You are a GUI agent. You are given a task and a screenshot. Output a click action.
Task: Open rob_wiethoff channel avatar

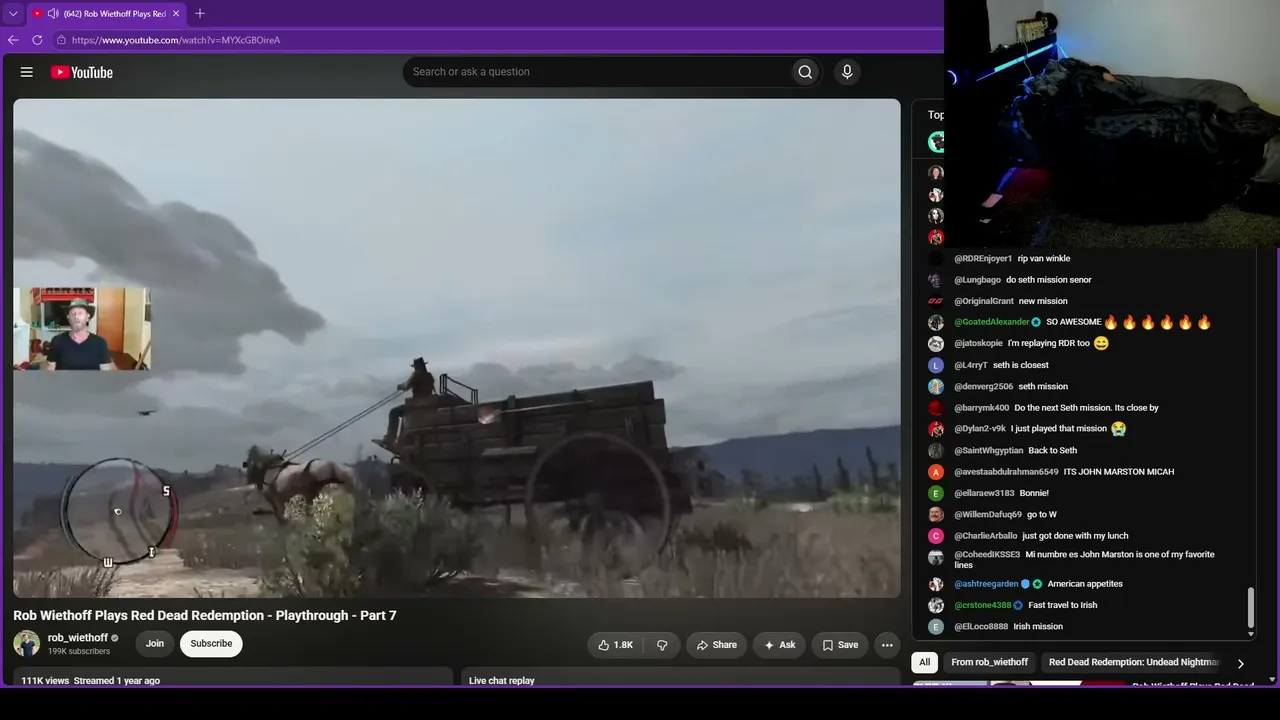pos(27,643)
